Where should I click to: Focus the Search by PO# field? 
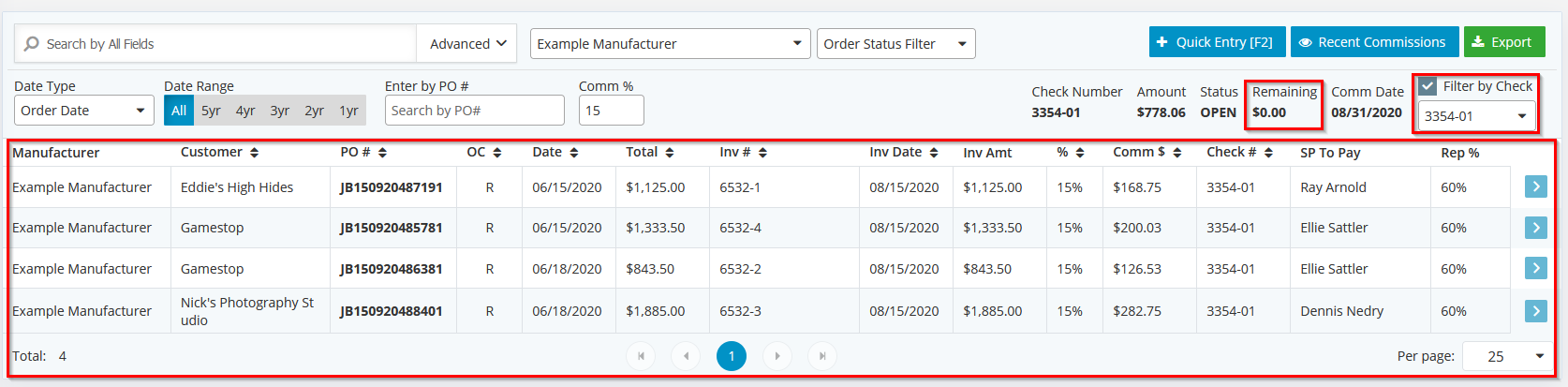pos(475,111)
